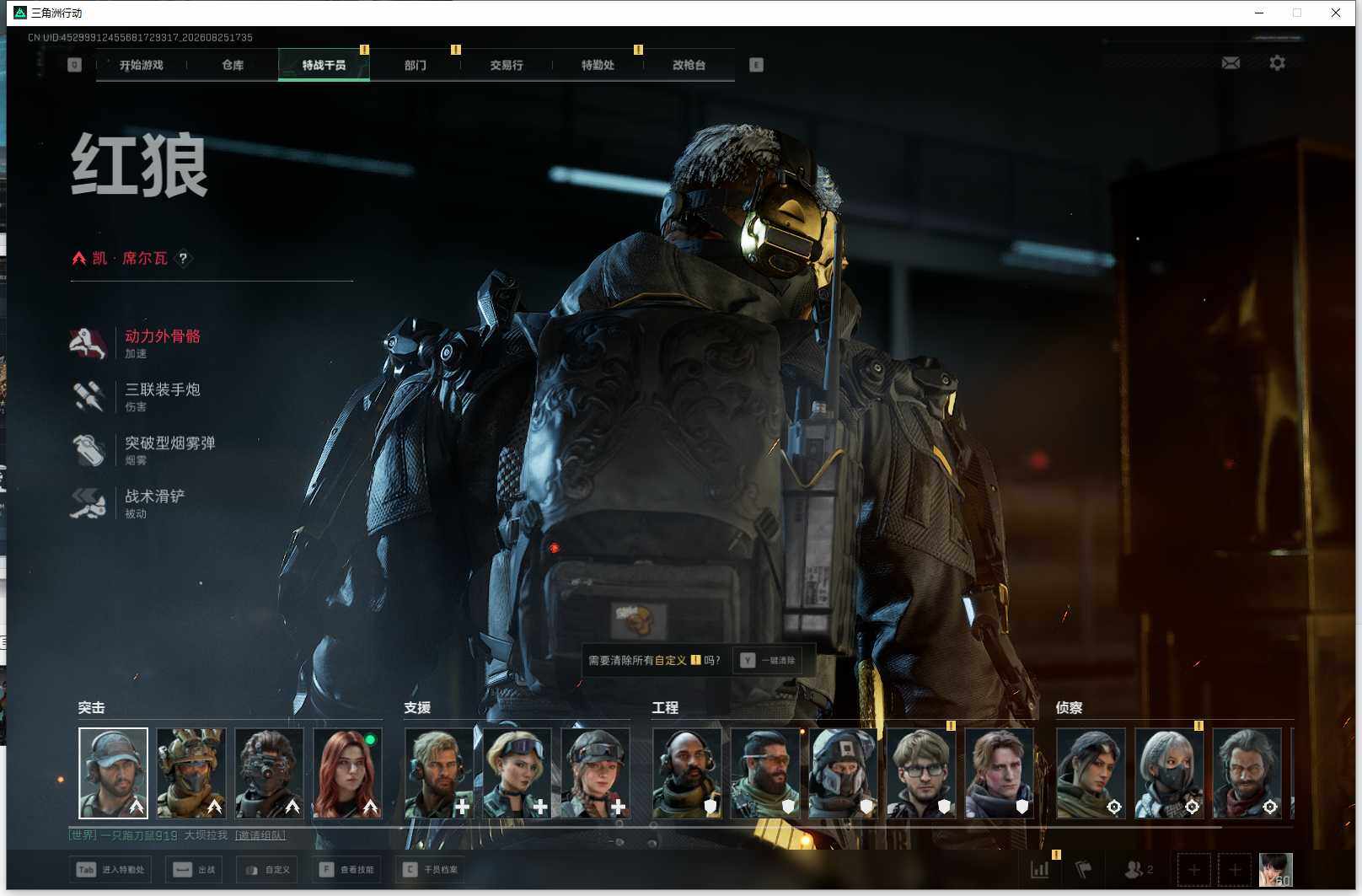Switch to the 开始游戏 tab
The image size is (1362, 896).
click(x=142, y=65)
